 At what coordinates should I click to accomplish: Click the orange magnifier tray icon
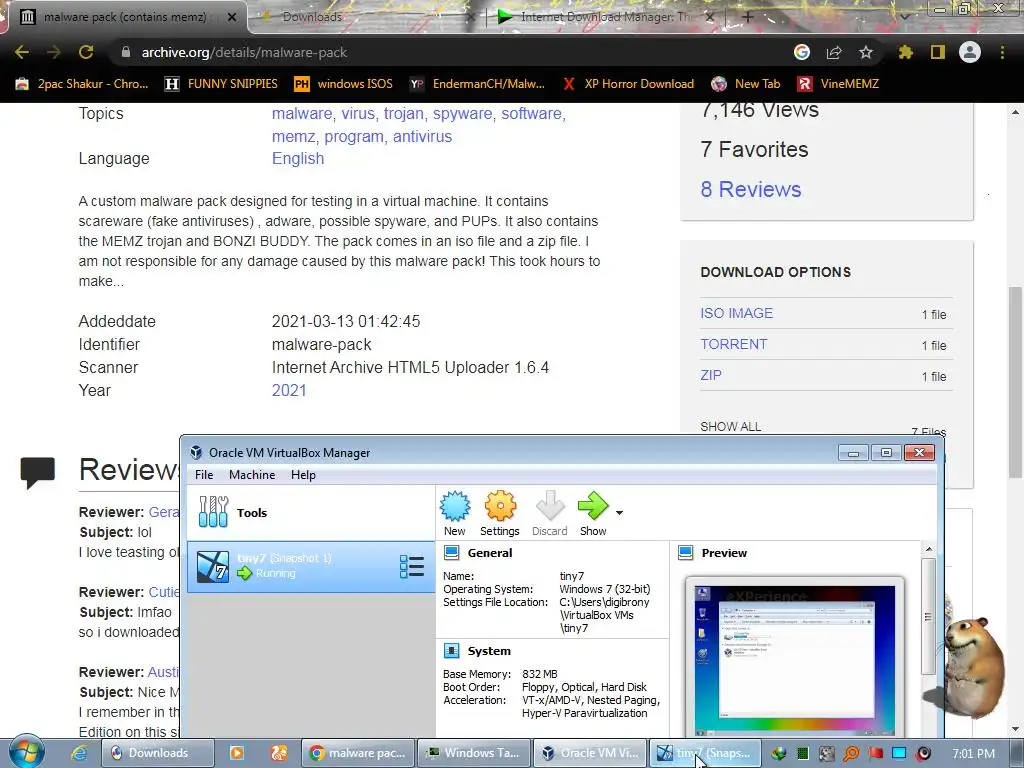pyautogui.click(x=851, y=754)
